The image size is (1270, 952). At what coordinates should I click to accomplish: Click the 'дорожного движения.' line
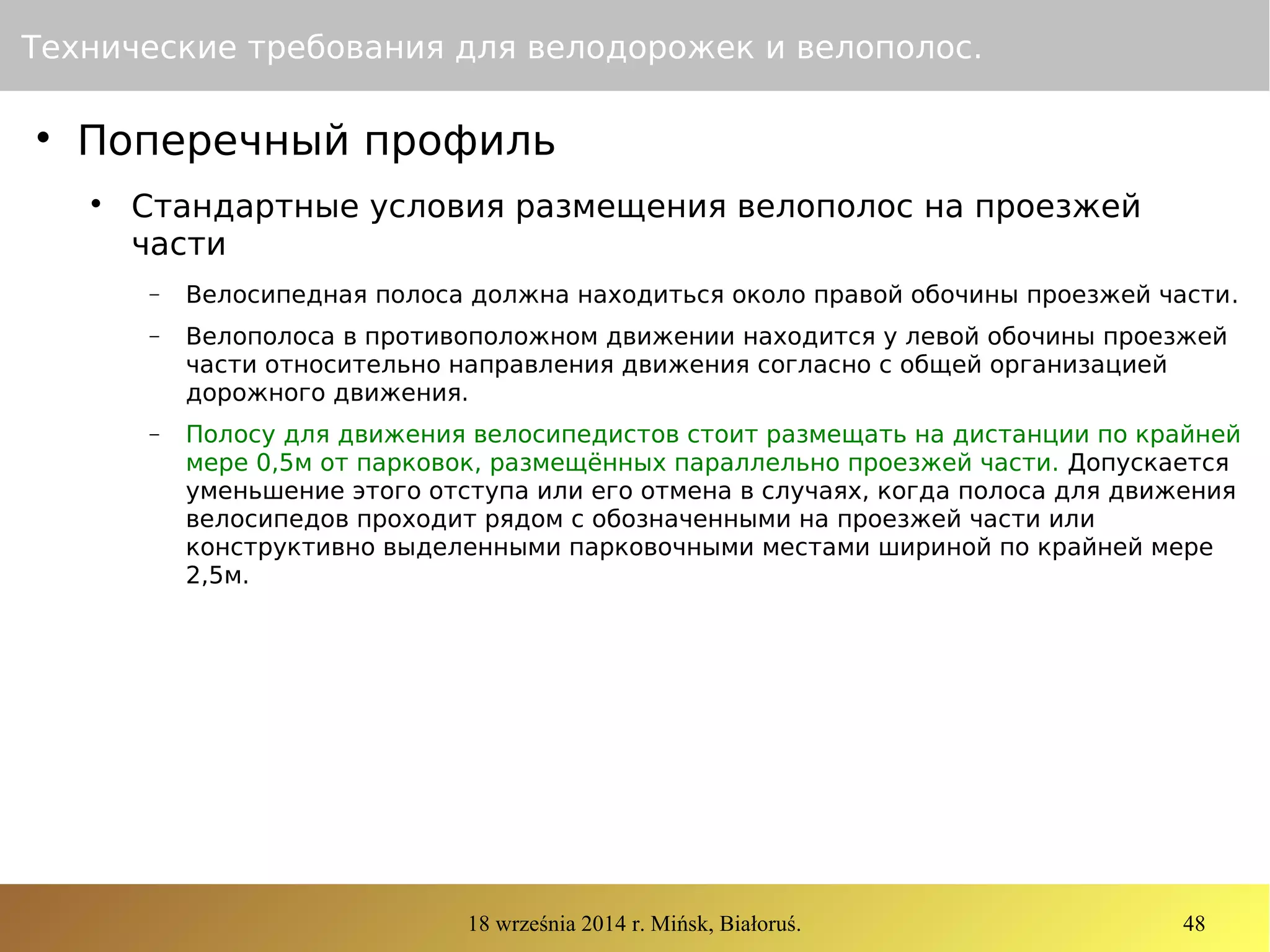327,393
